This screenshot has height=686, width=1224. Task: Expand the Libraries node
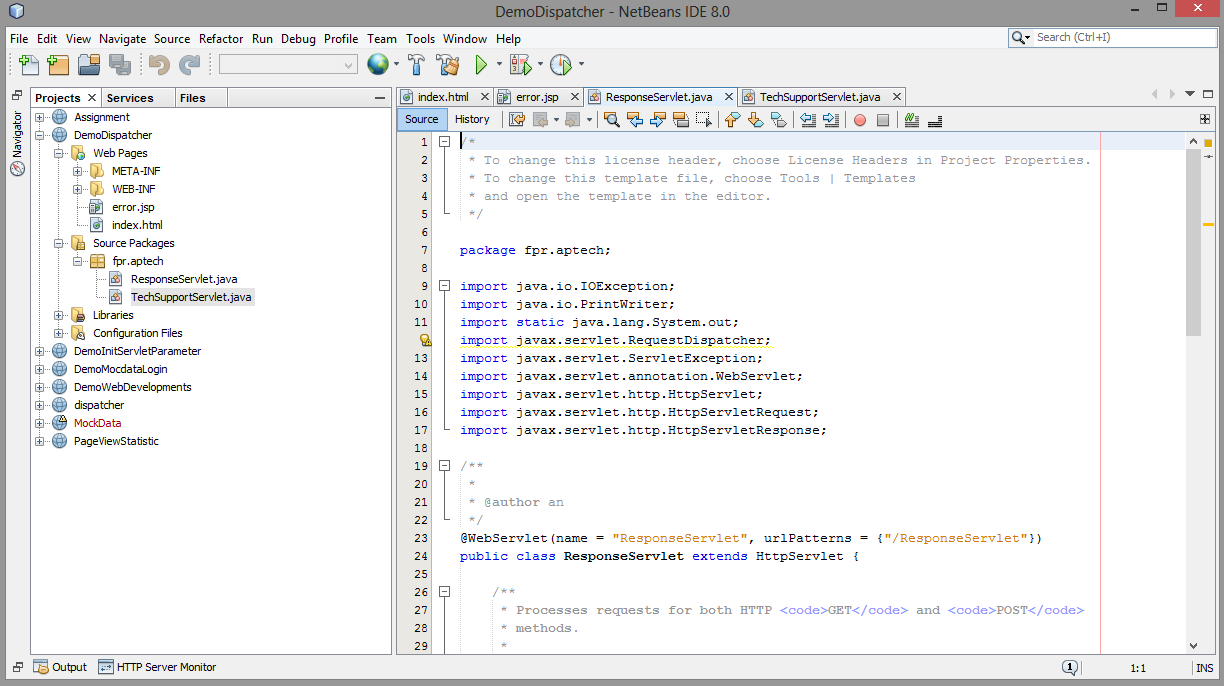58,315
